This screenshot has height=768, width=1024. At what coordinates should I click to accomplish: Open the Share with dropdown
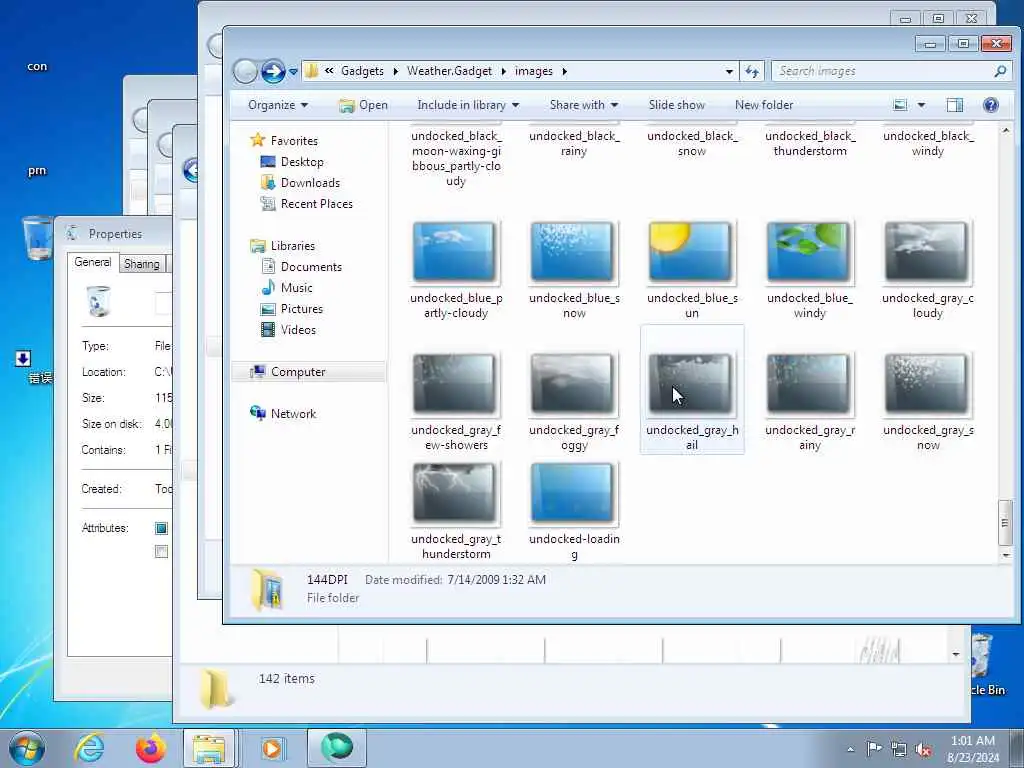[583, 105]
